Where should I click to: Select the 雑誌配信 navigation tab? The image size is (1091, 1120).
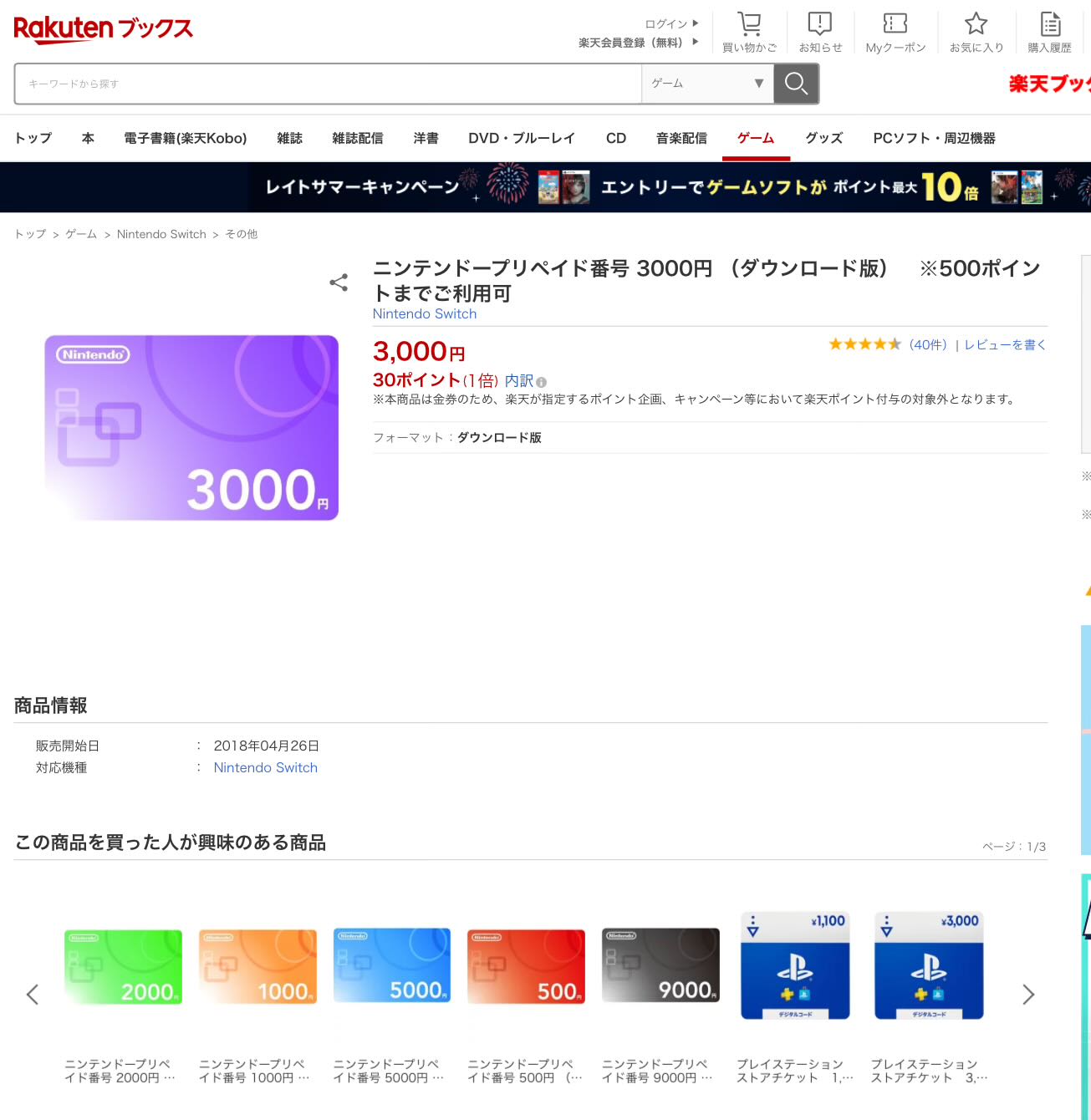358,138
